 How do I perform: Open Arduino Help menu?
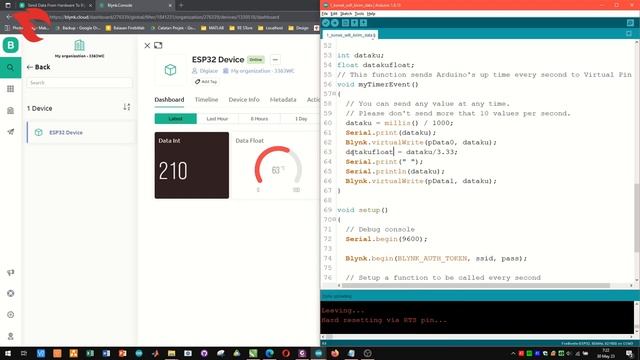[x=371, y=14]
